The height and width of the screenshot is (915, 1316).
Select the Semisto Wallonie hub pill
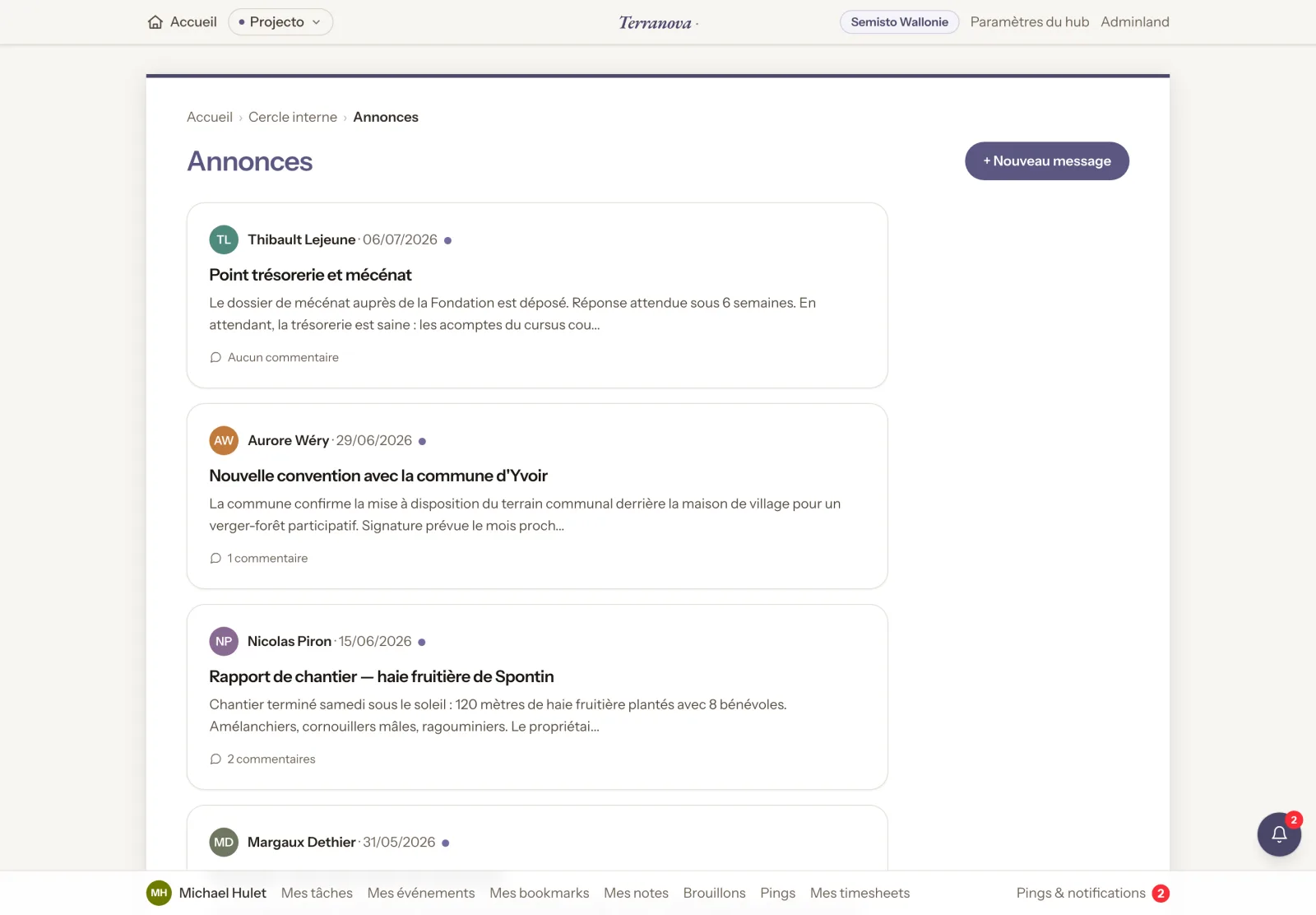[x=899, y=22]
